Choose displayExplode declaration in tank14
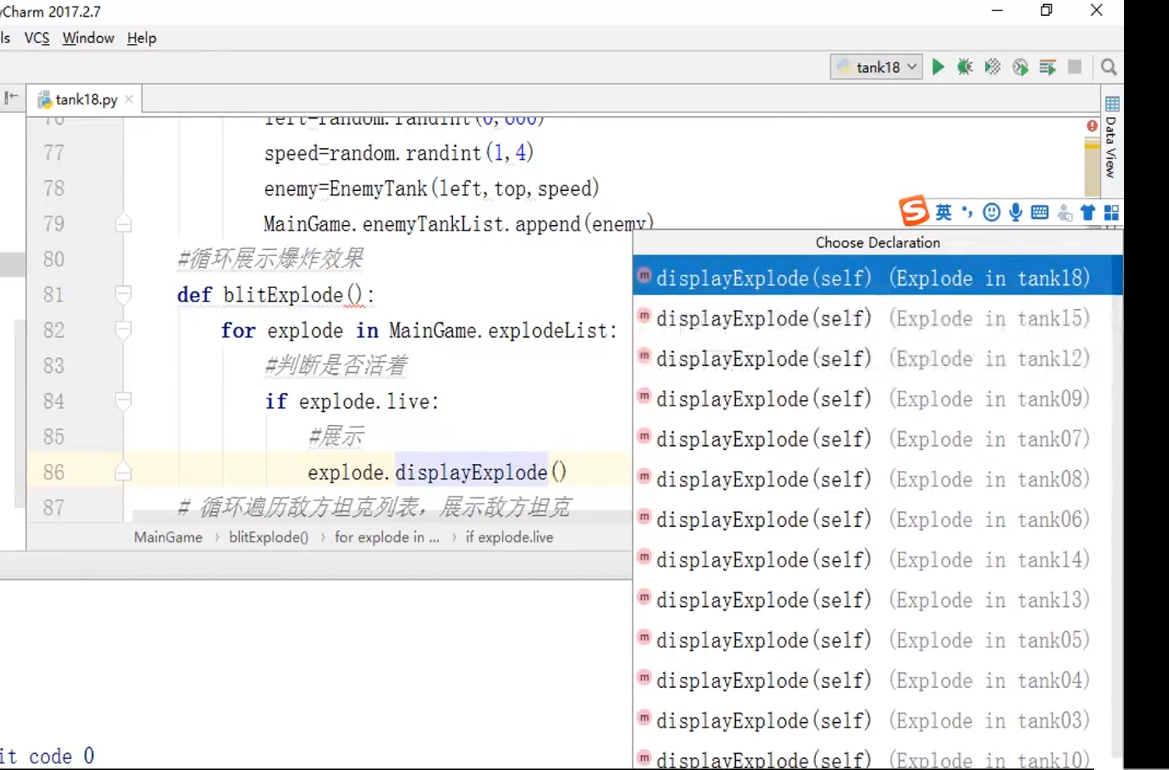 click(877, 560)
